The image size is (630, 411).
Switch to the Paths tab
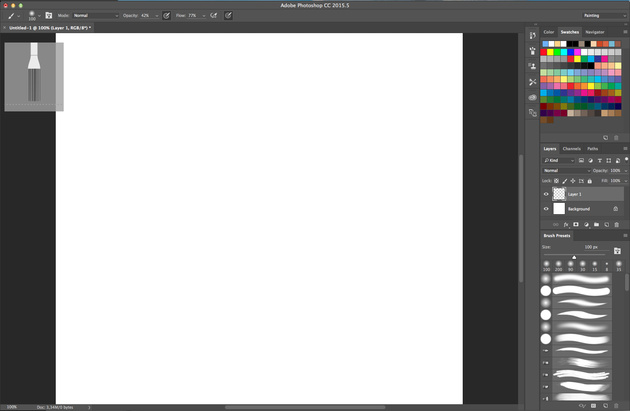(593, 149)
